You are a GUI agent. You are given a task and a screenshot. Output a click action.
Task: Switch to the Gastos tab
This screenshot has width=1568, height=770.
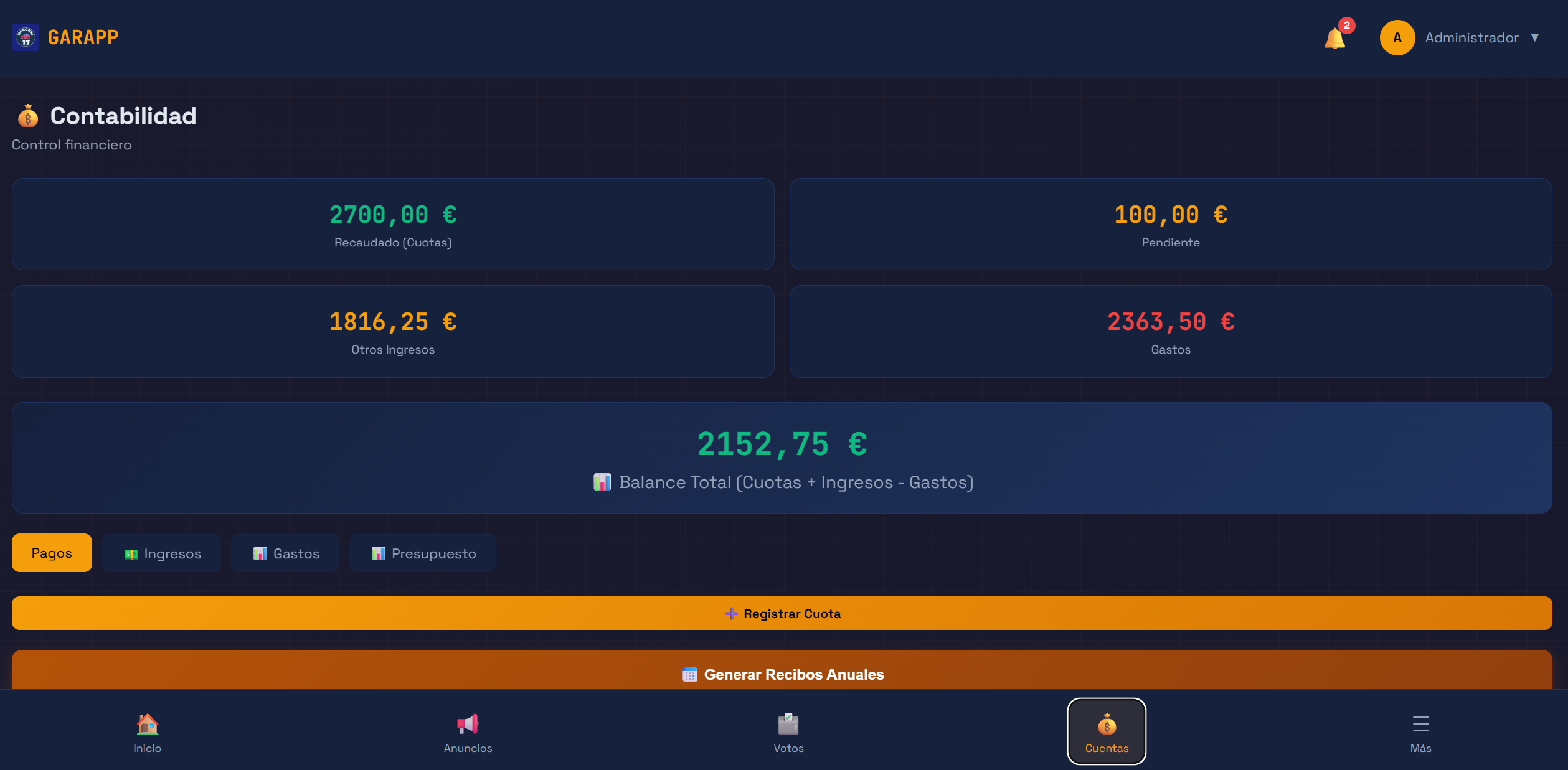click(x=286, y=553)
